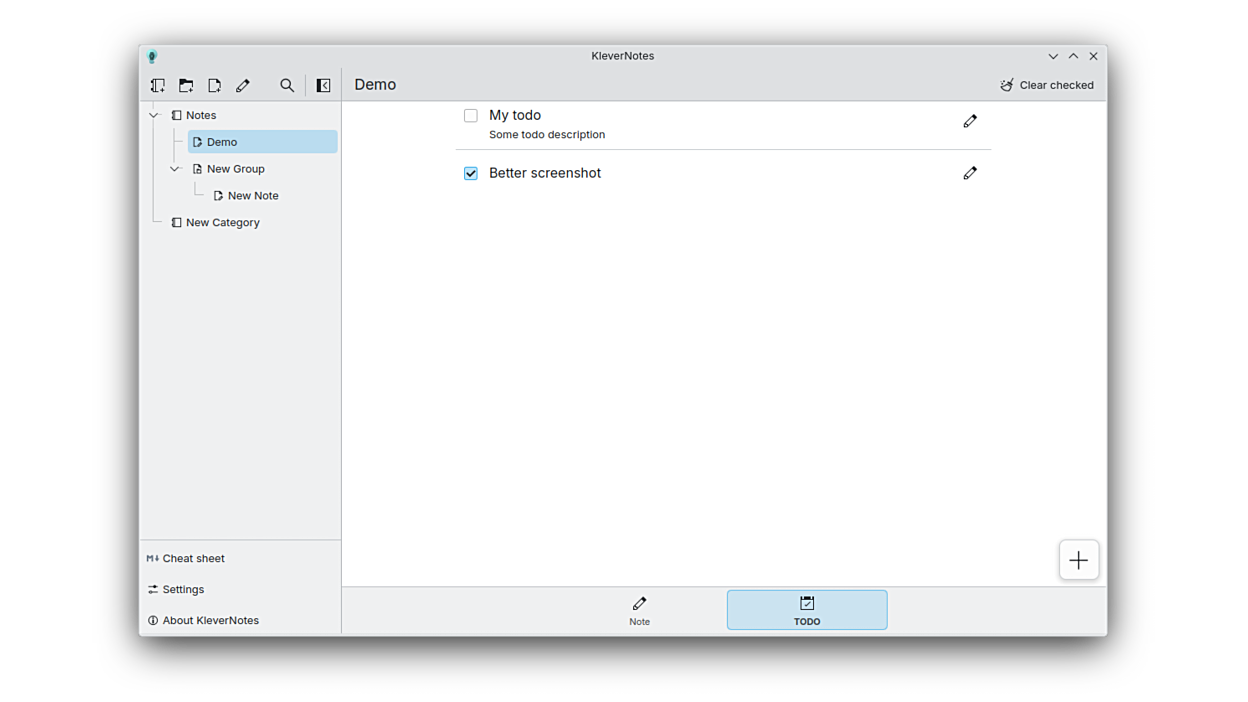Open the Cheat sheet
The image size is (1248, 702).
(193, 558)
